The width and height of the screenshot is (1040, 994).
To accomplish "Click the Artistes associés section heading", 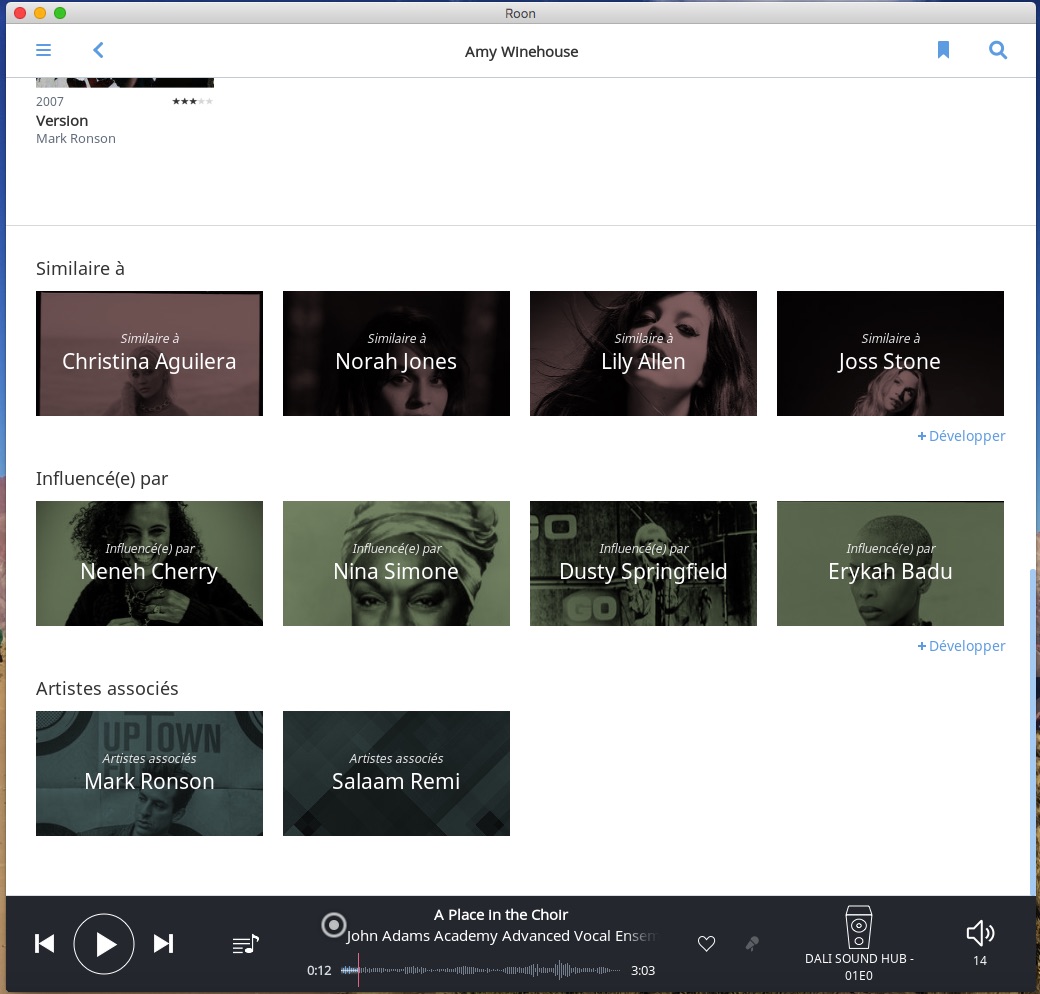I will point(107,688).
